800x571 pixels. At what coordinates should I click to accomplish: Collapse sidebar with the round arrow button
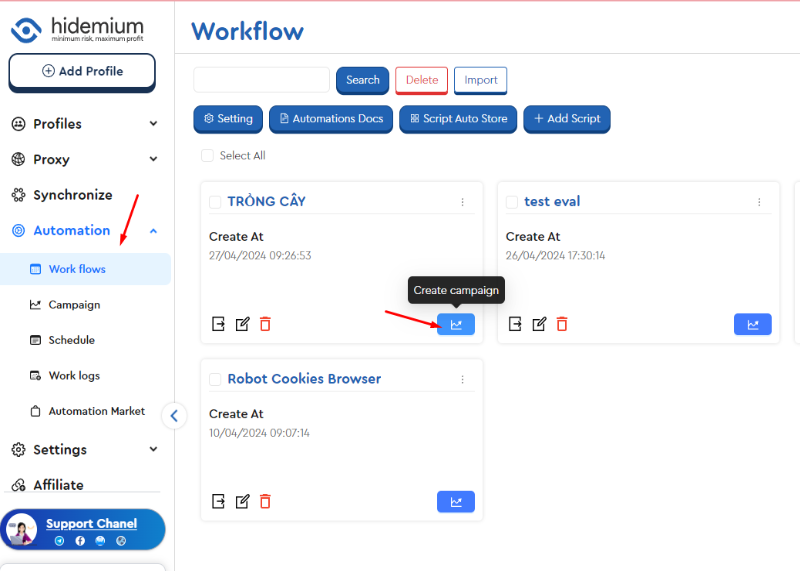pos(174,416)
